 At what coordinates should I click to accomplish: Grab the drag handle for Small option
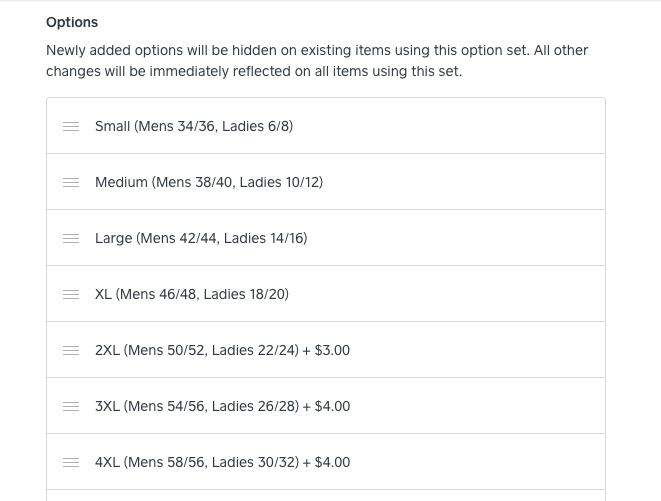click(x=71, y=127)
